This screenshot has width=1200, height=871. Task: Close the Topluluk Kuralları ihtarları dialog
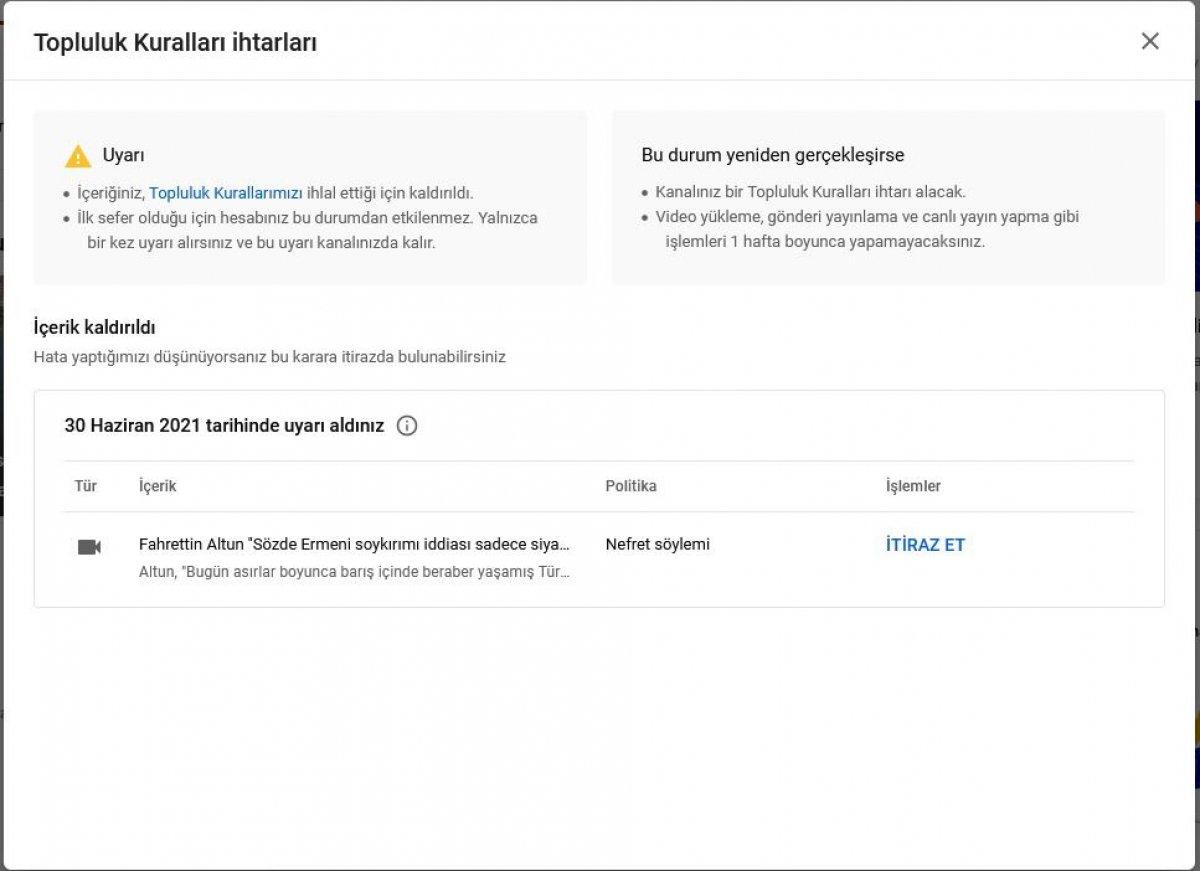[1150, 41]
